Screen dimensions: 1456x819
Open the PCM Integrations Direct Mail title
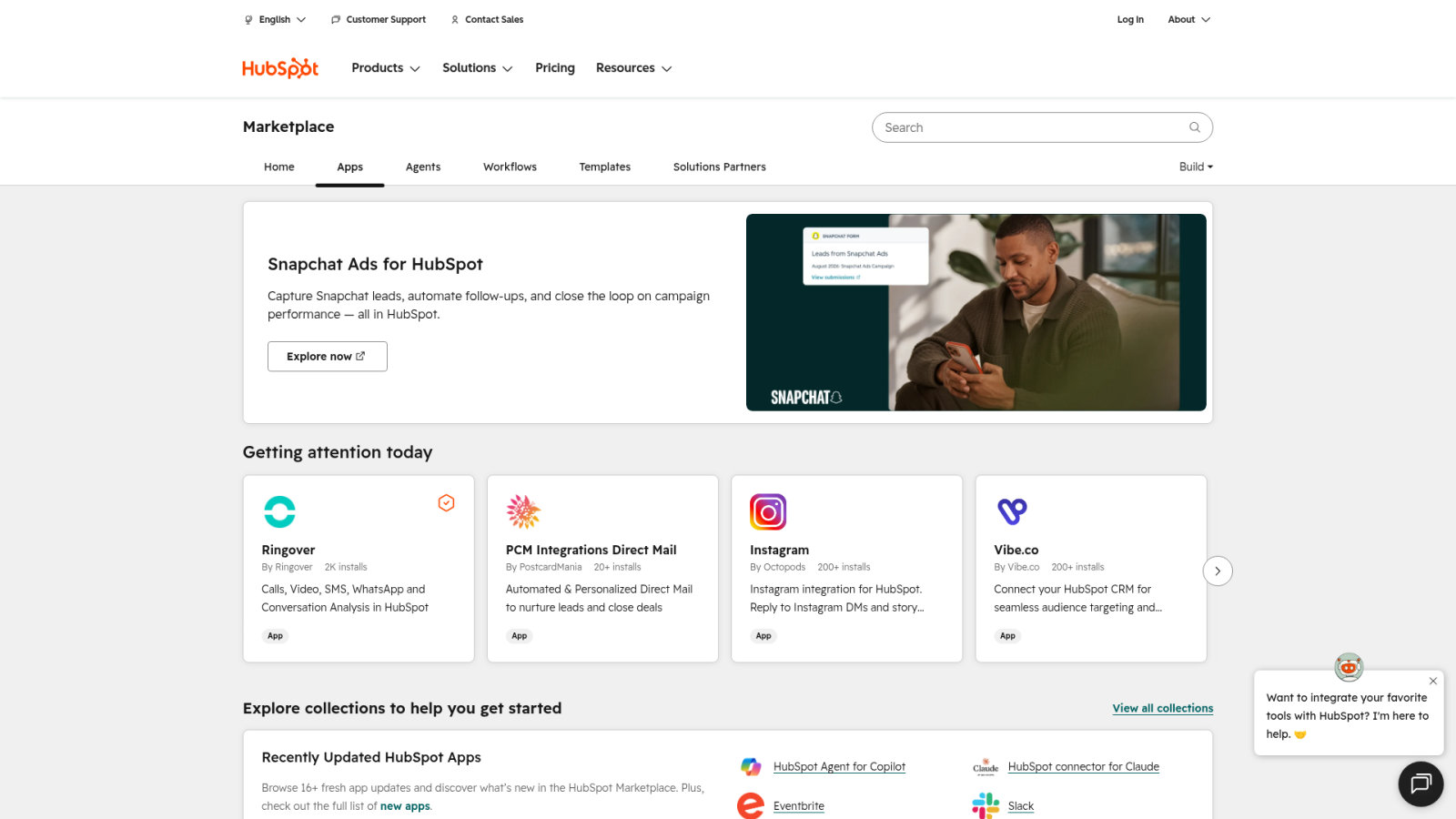[591, 551]
